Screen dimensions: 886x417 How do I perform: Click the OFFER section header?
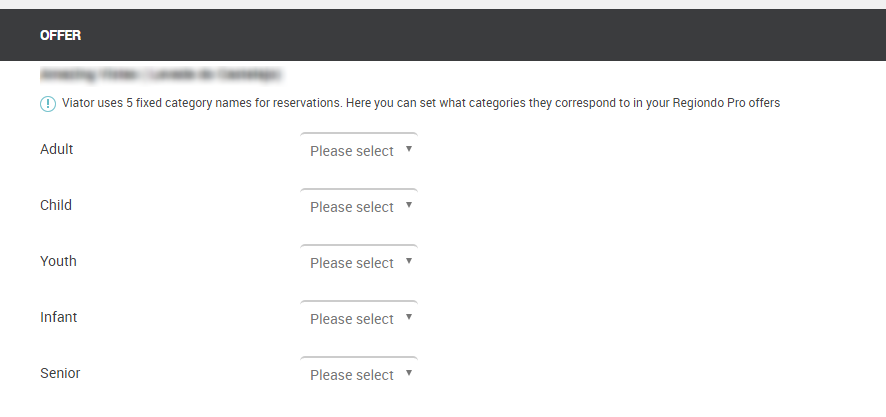[60, 35]
